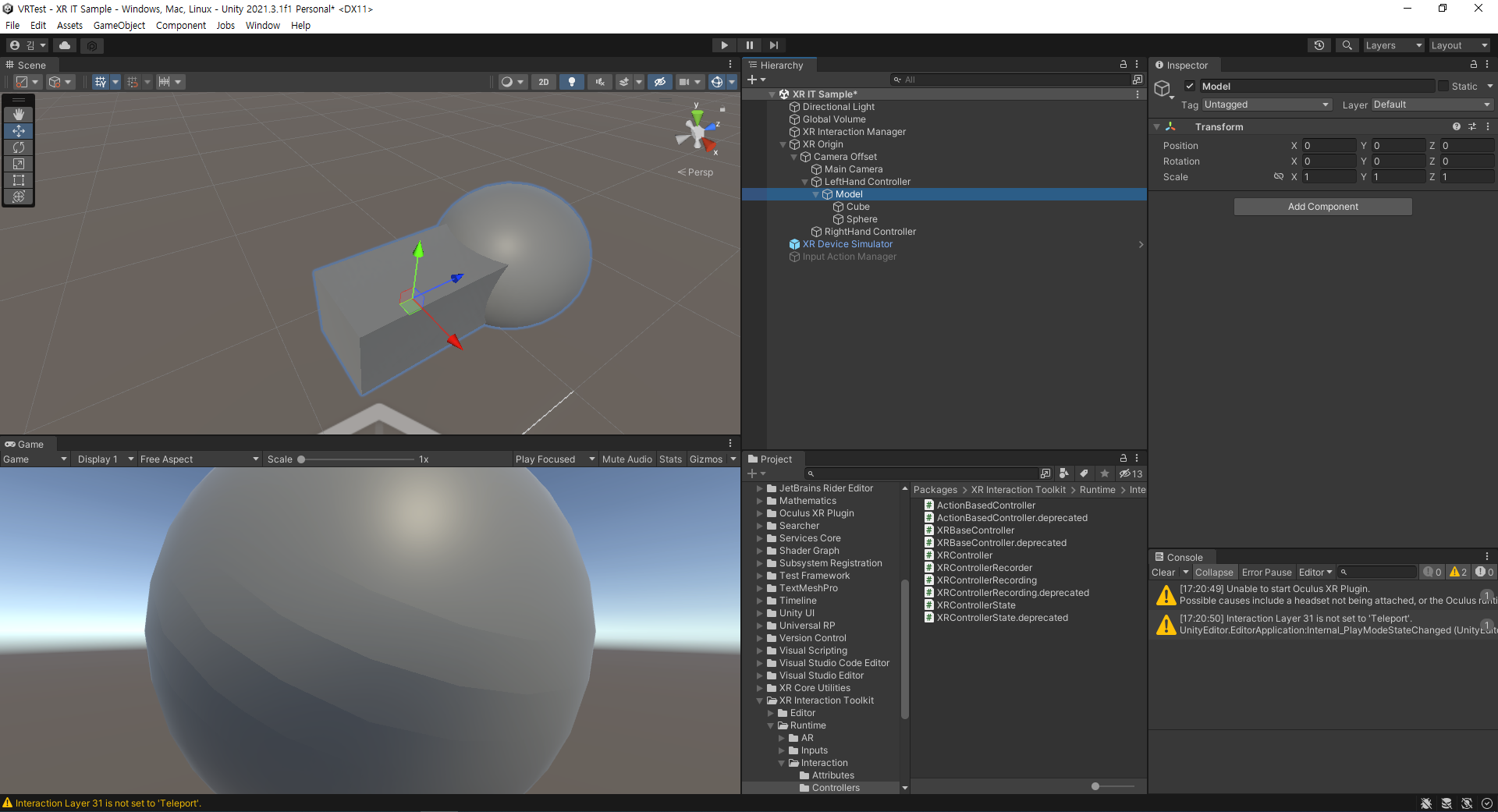
Task: Open the Window menu
Action: coord(263,26)
